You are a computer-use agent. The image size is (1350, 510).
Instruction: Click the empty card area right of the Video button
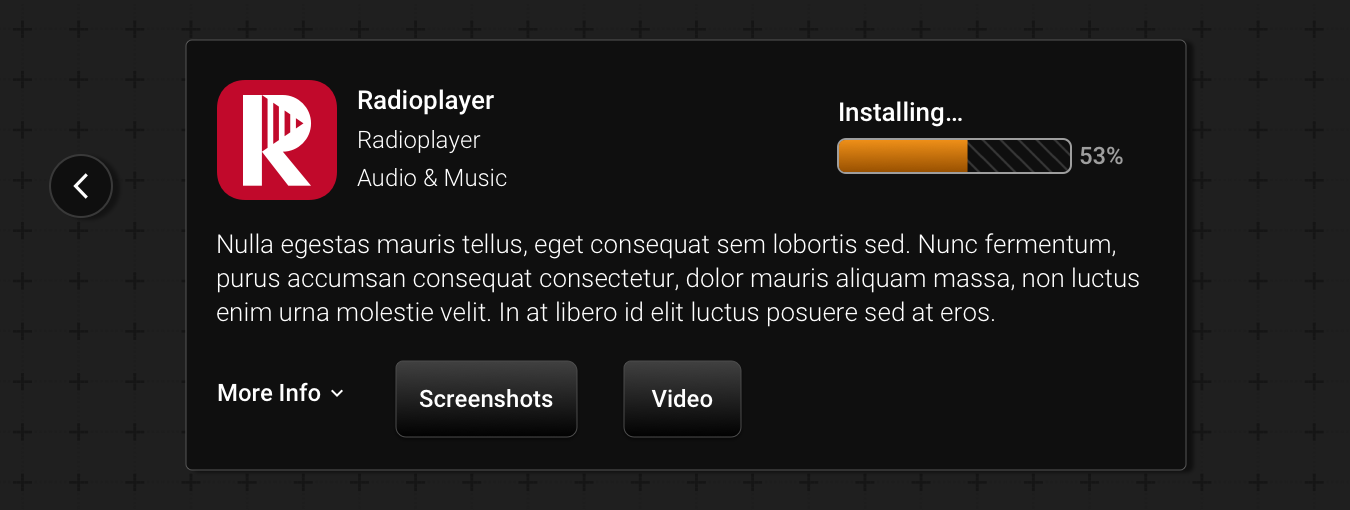click(x=960, y=399)
